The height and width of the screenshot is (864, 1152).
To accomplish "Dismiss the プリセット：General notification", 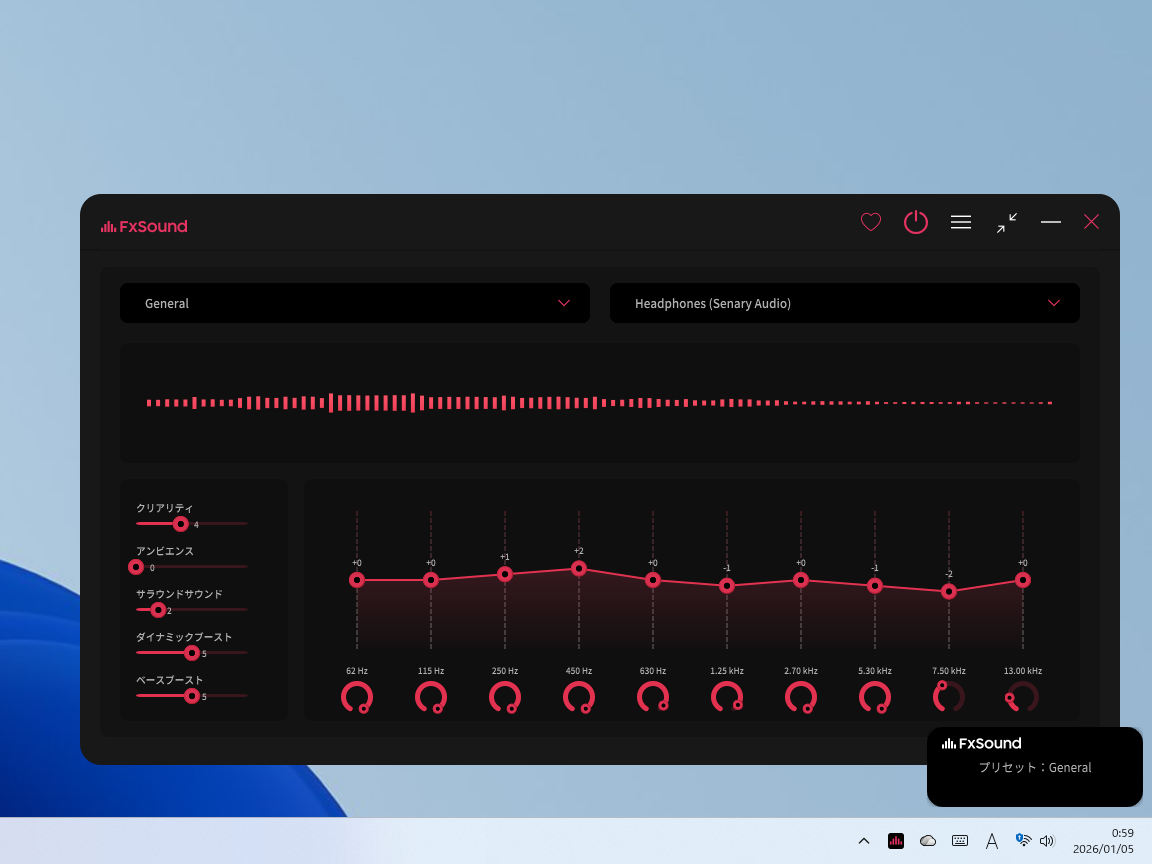I will coord(1034,767).
